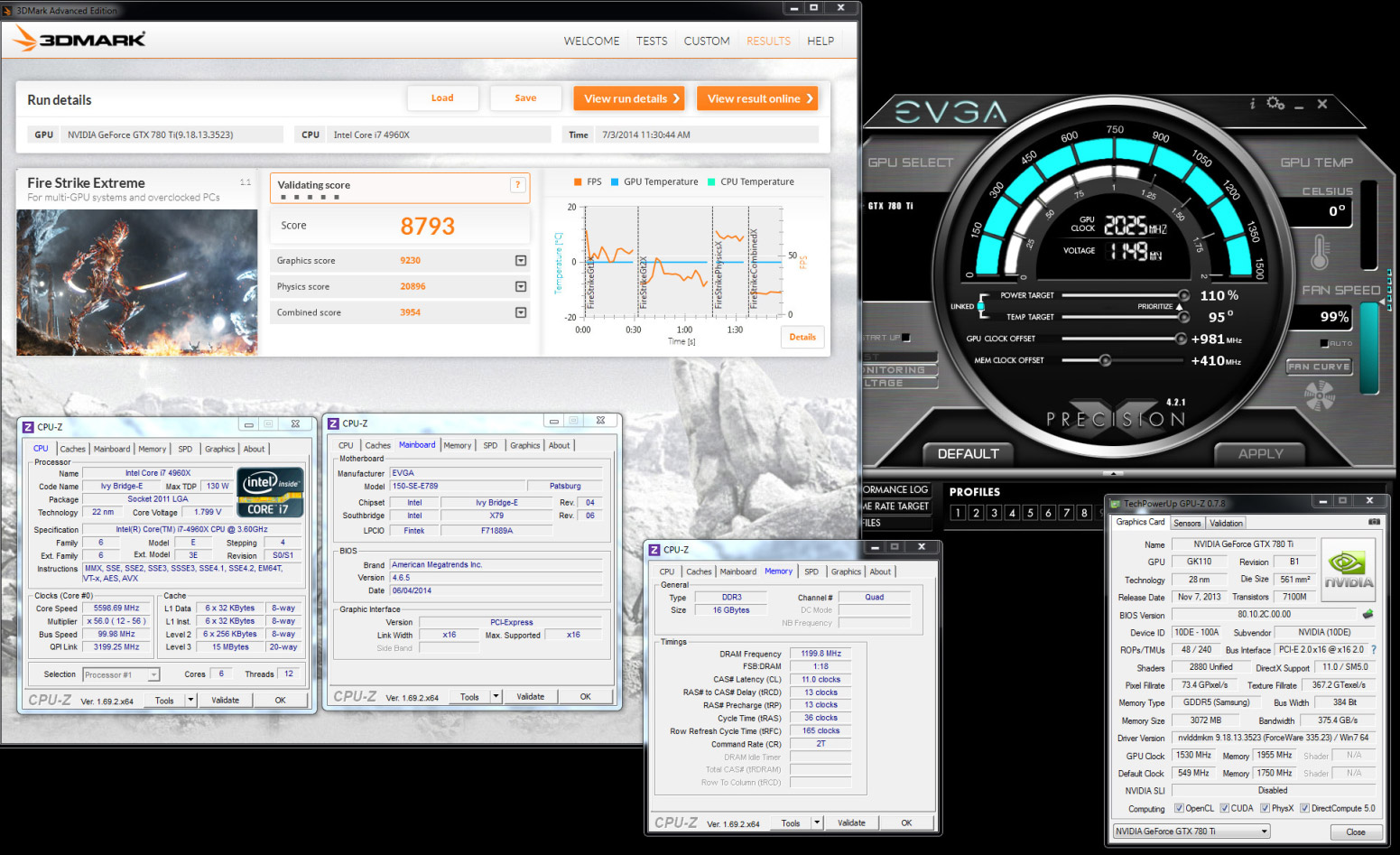The height and width of the screenshot is (855, 1400).
Task: Open Tools dropdown arrow in CPU-Z Memory window
Action: point(817,822)
